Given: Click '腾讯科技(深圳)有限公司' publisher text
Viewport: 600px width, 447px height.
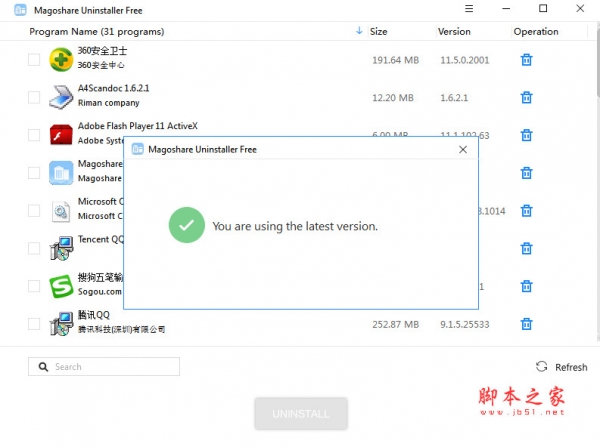Looking at the screenshot, I should pyautogui.click(x=121, y=329).
